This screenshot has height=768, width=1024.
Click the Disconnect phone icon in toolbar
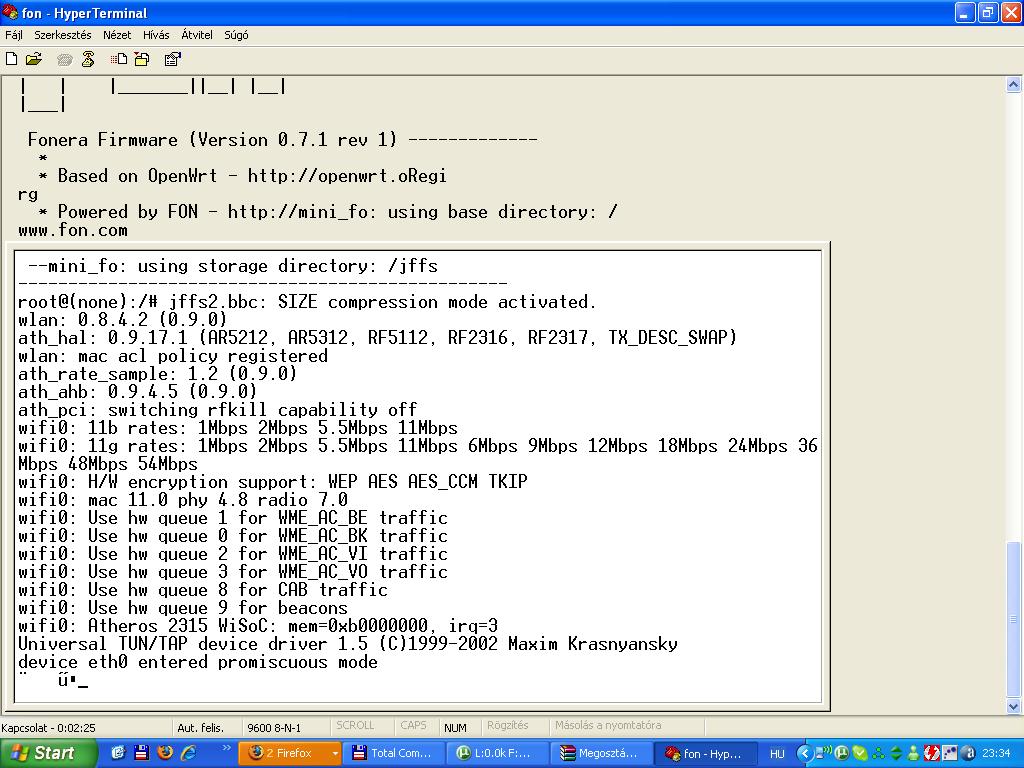pyautogui.click(x=88, y=59)
